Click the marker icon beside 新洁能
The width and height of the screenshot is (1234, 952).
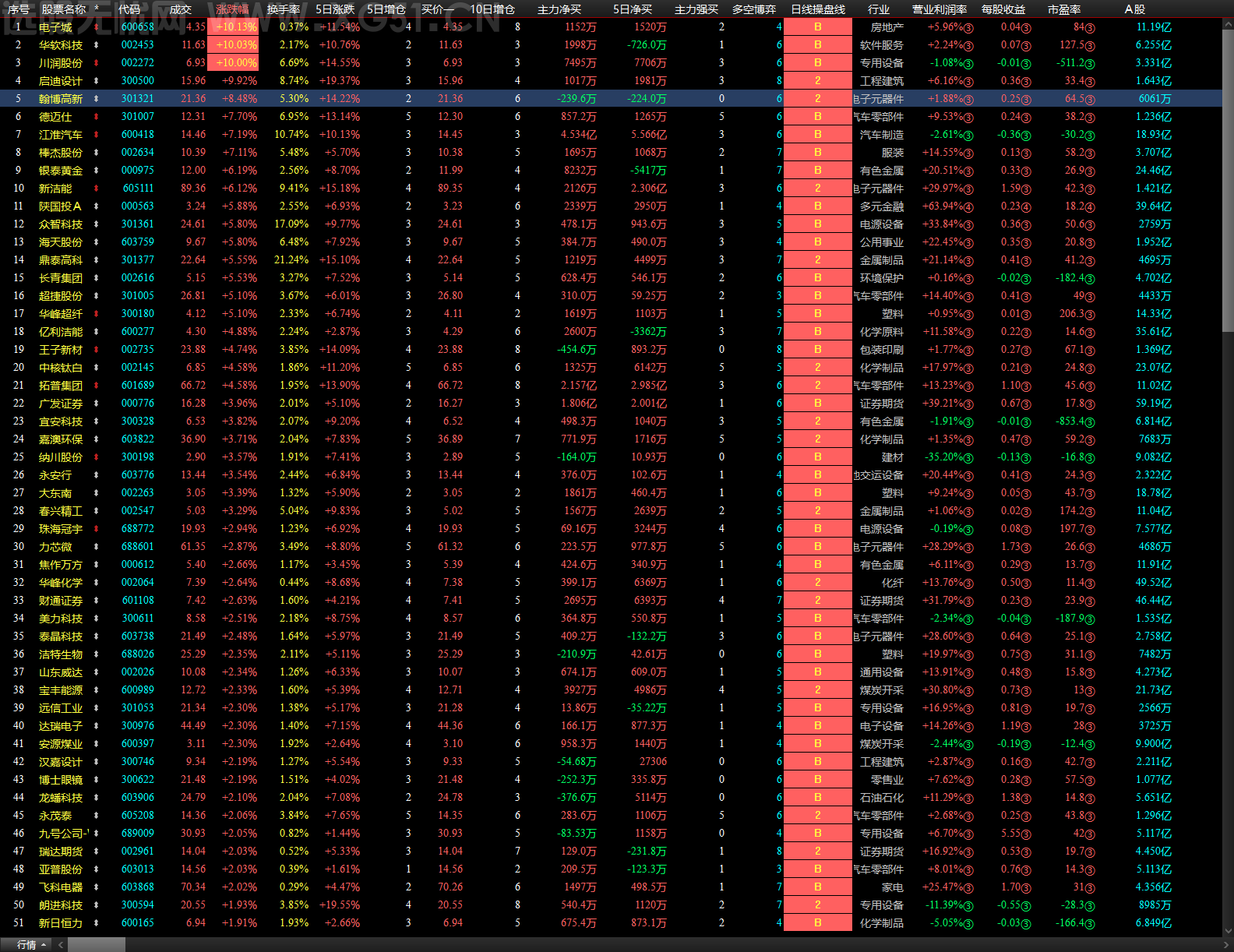(97, 189)
